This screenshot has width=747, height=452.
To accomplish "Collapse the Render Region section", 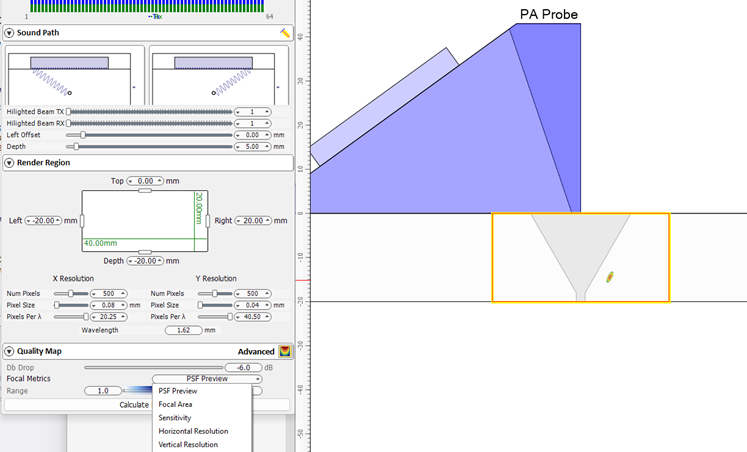I will [9, 162].
